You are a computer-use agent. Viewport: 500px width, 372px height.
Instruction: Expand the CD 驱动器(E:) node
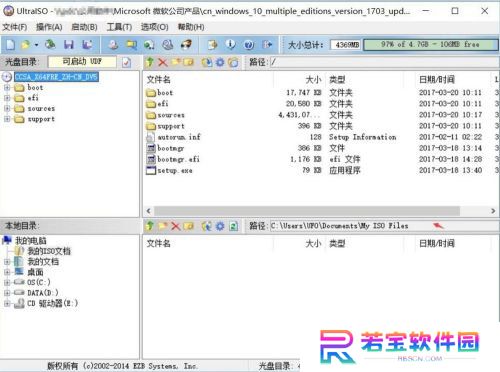click(7, 303)
